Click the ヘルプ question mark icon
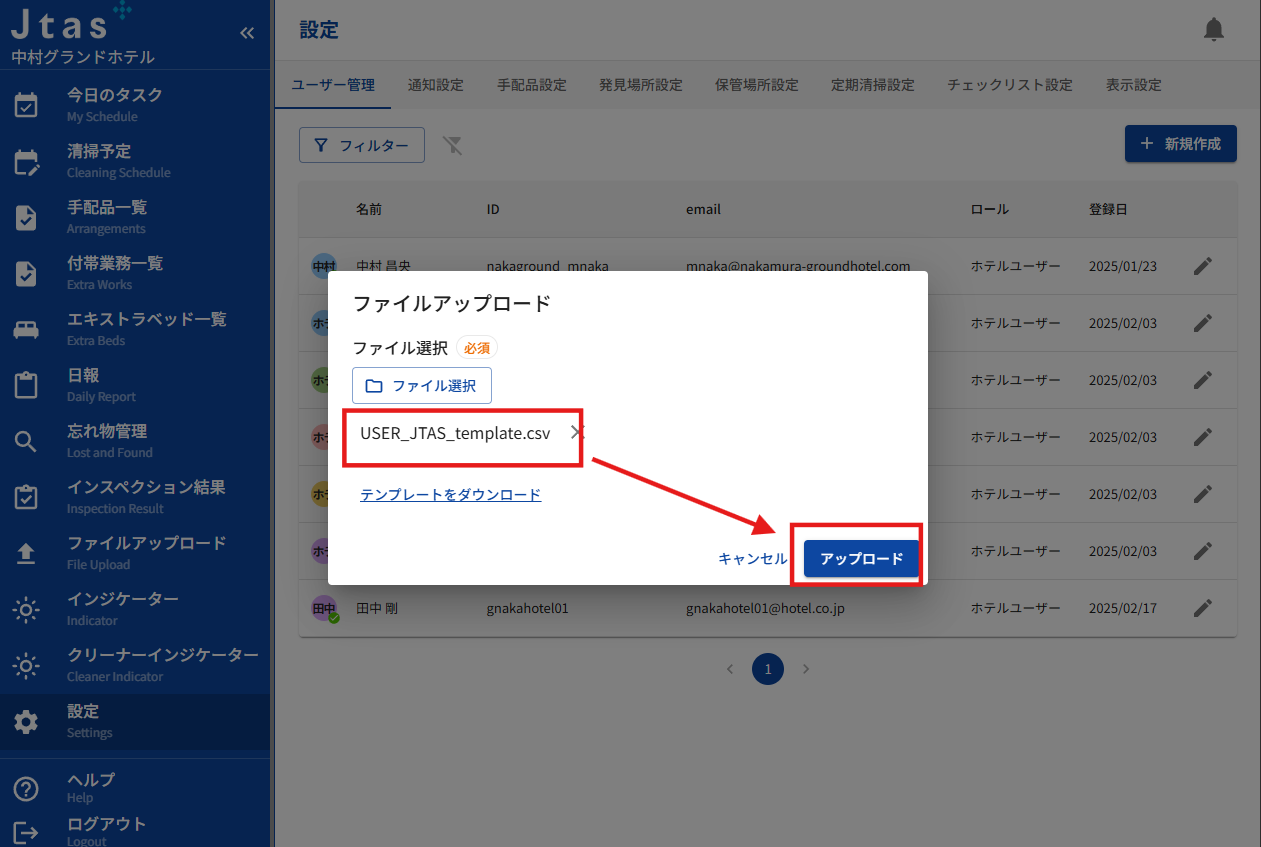 click(x=26, y=789)
